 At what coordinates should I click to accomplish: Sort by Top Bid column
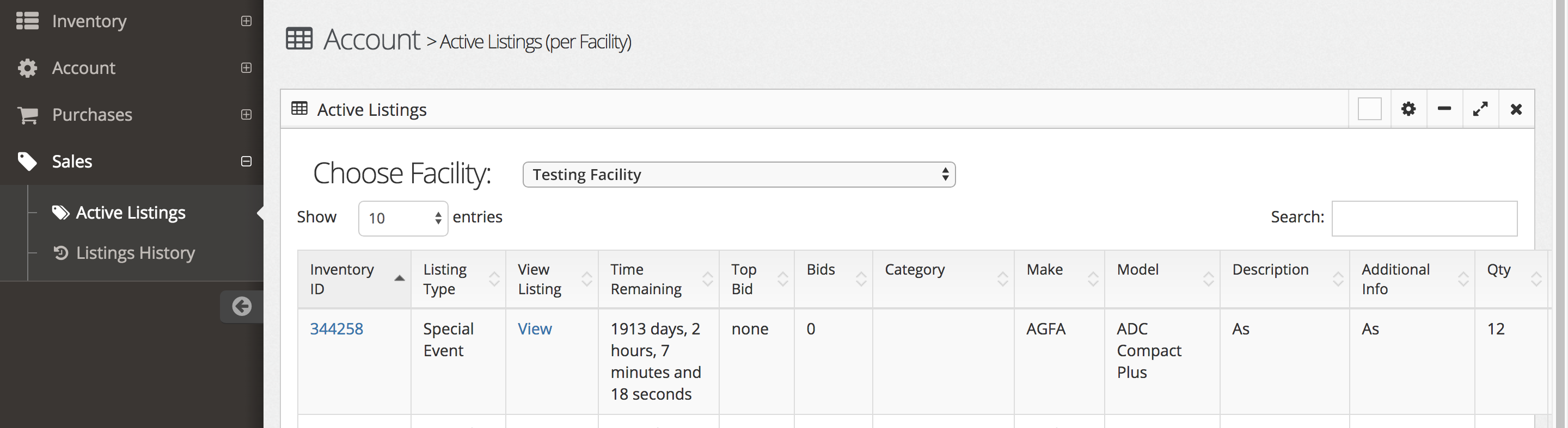click(x=757, y=279)
